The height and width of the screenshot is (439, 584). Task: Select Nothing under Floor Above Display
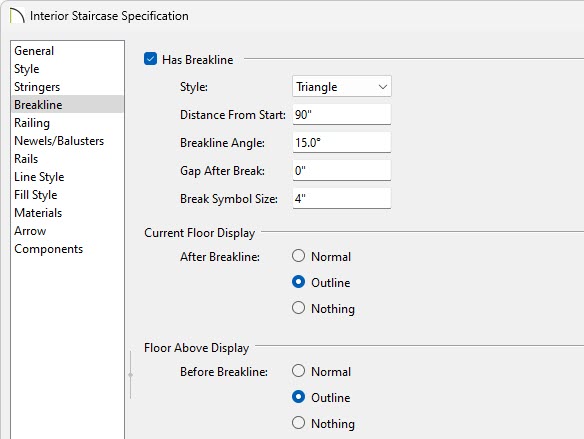tap(298, 423)
